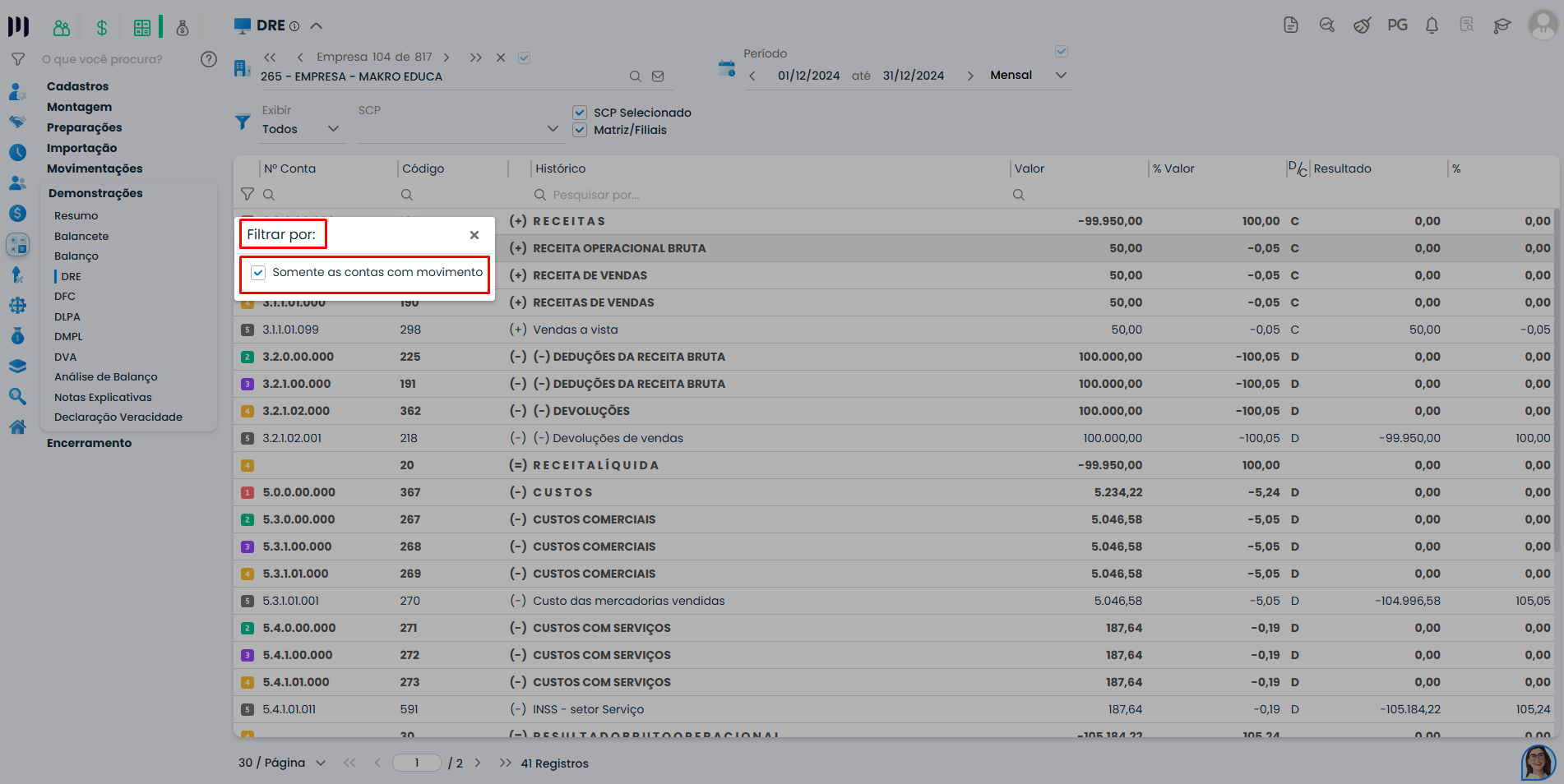Open the calendar period icon

coord(727,69)
